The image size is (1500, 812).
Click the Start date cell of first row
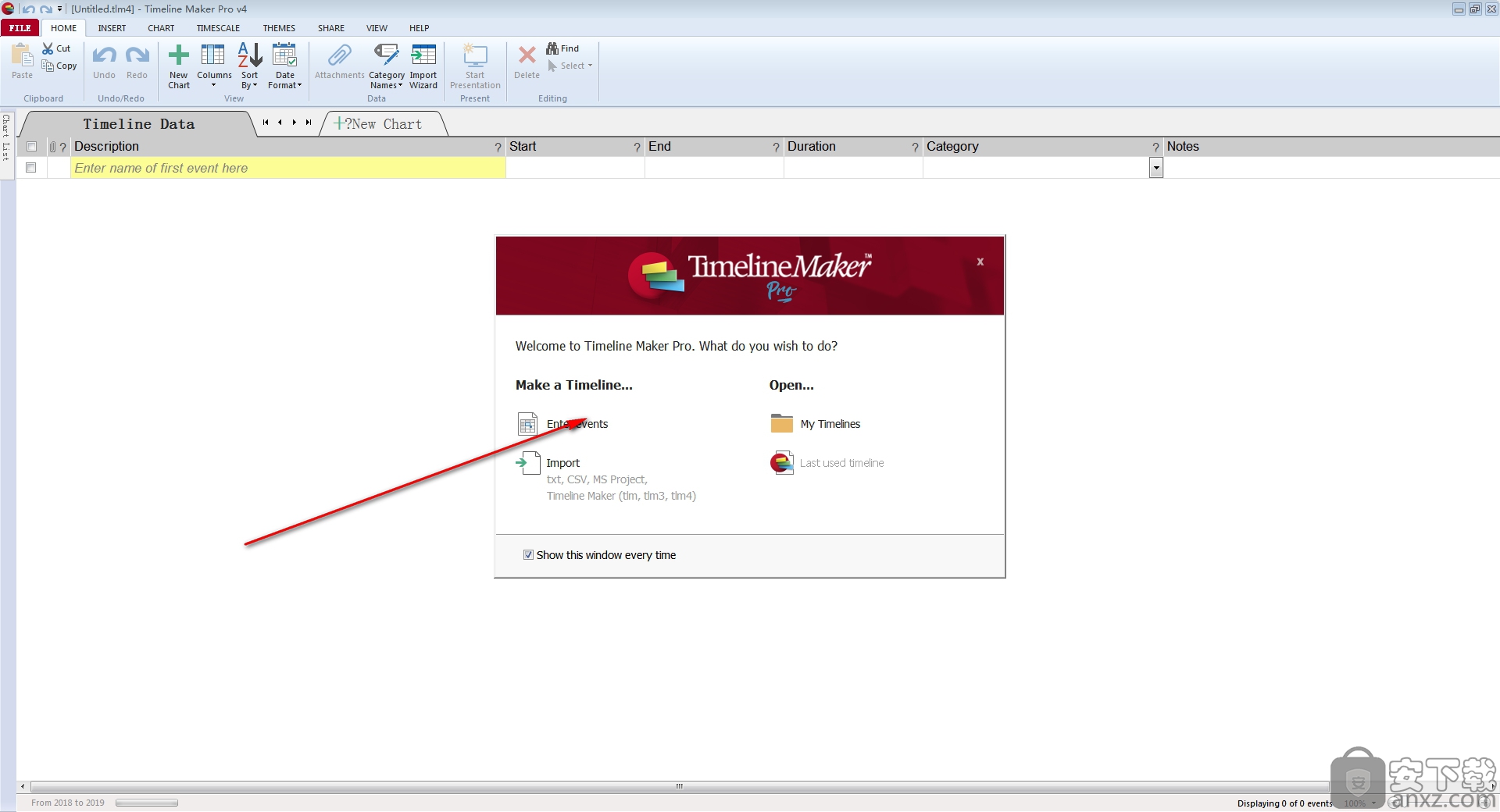(576, 168)
